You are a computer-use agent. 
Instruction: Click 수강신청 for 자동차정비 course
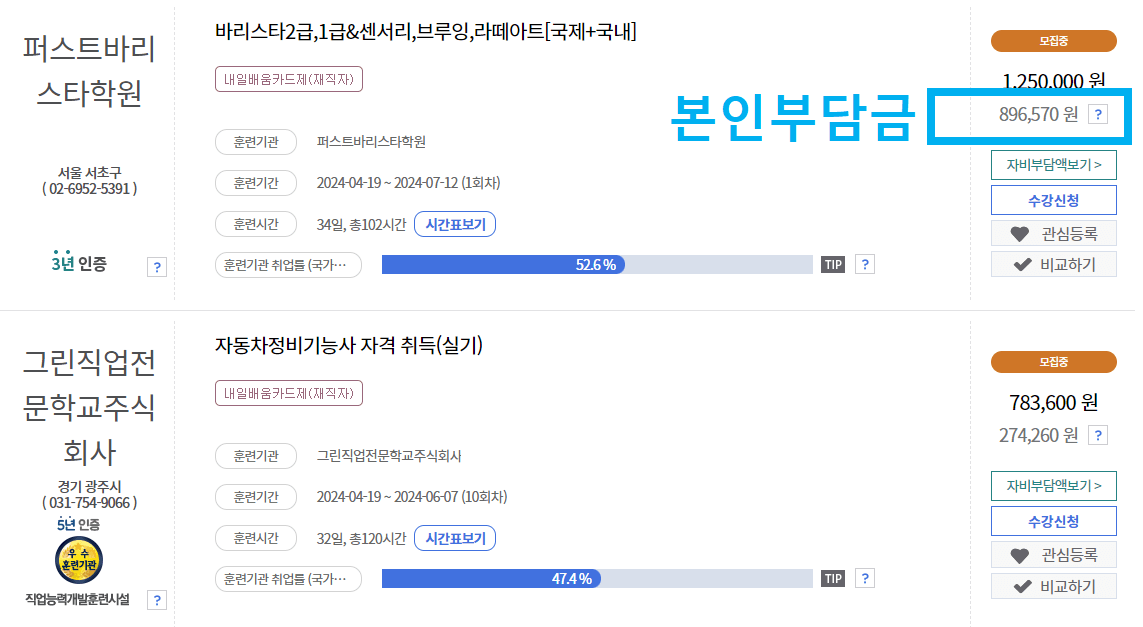click(1053, 520)
